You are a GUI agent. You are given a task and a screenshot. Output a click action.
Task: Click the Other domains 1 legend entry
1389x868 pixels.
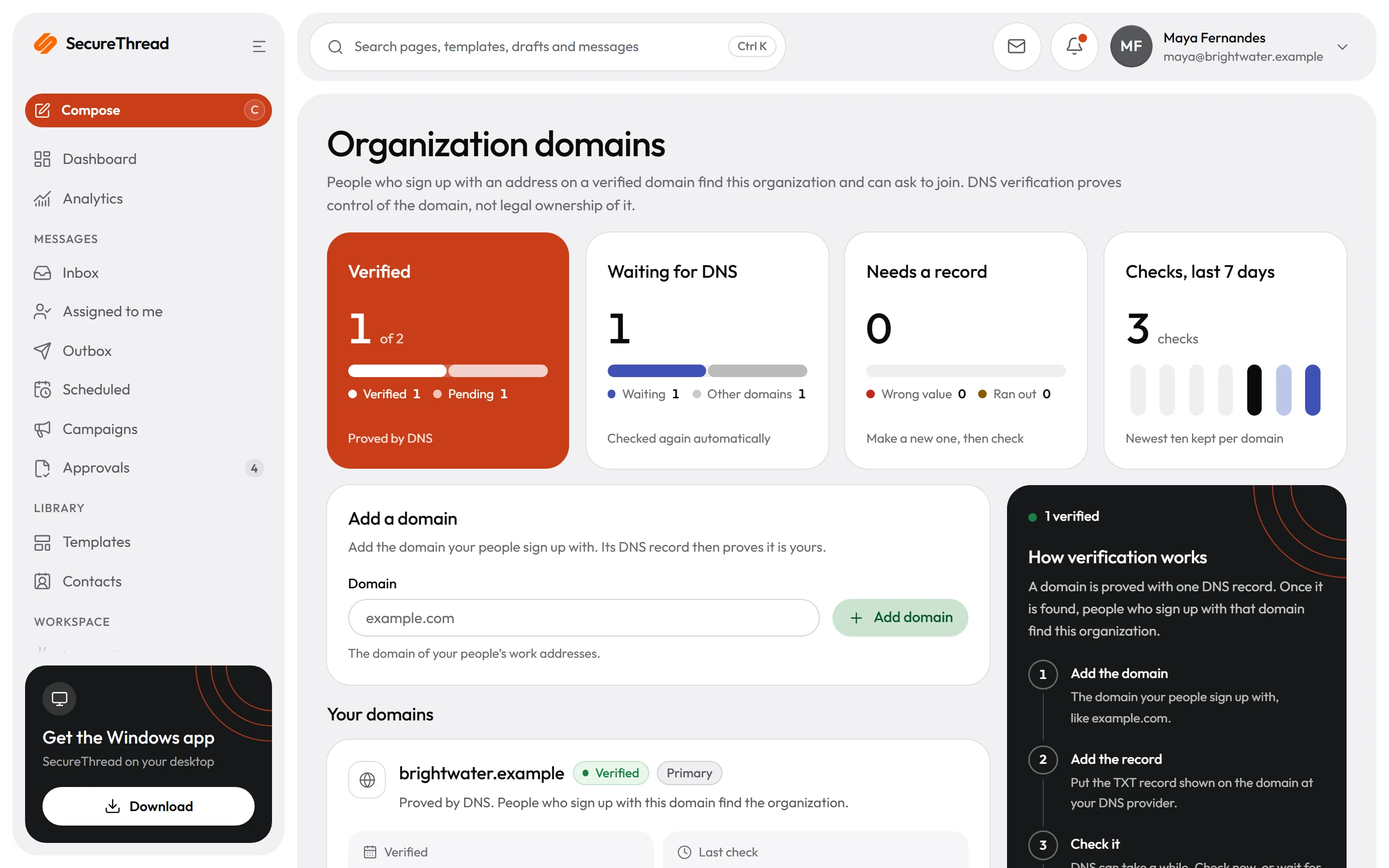click(749, 394)
